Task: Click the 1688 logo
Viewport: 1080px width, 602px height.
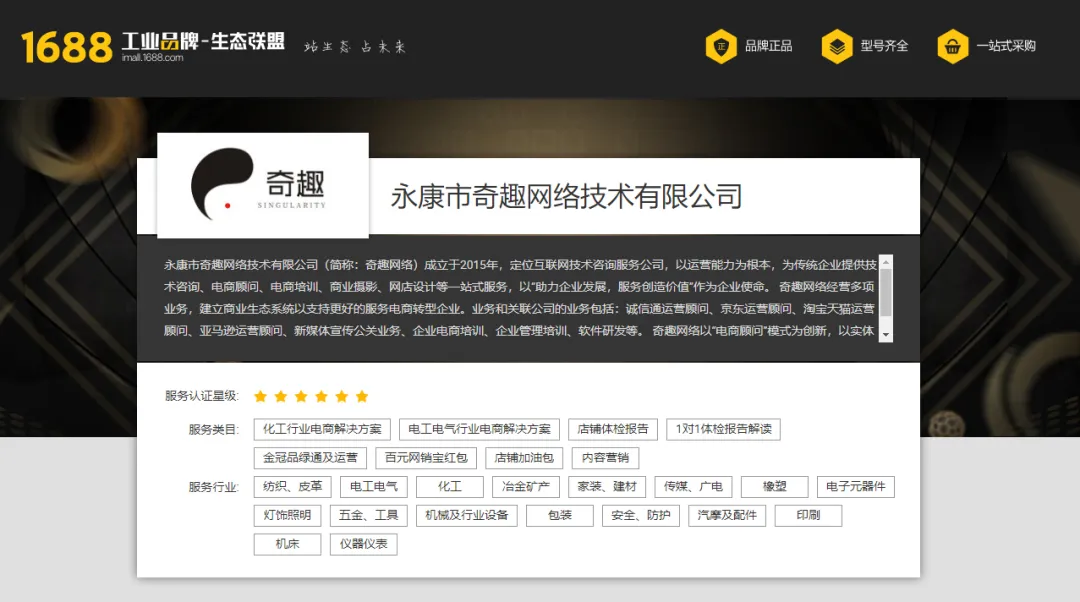Action: pyautogui.click(x=66, y=47)
